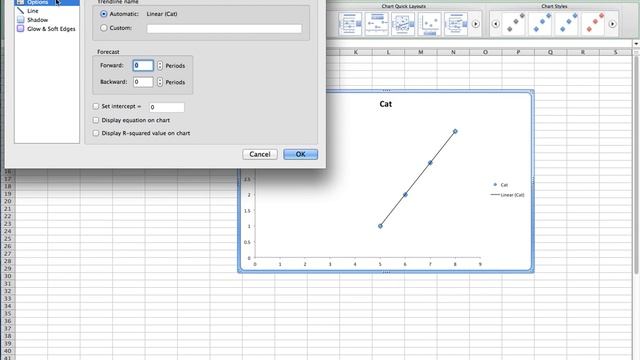The image size is (640, 360).
Task: Apply the second Chart Quick Layout thumbnail
Action: tap(376, 24)
